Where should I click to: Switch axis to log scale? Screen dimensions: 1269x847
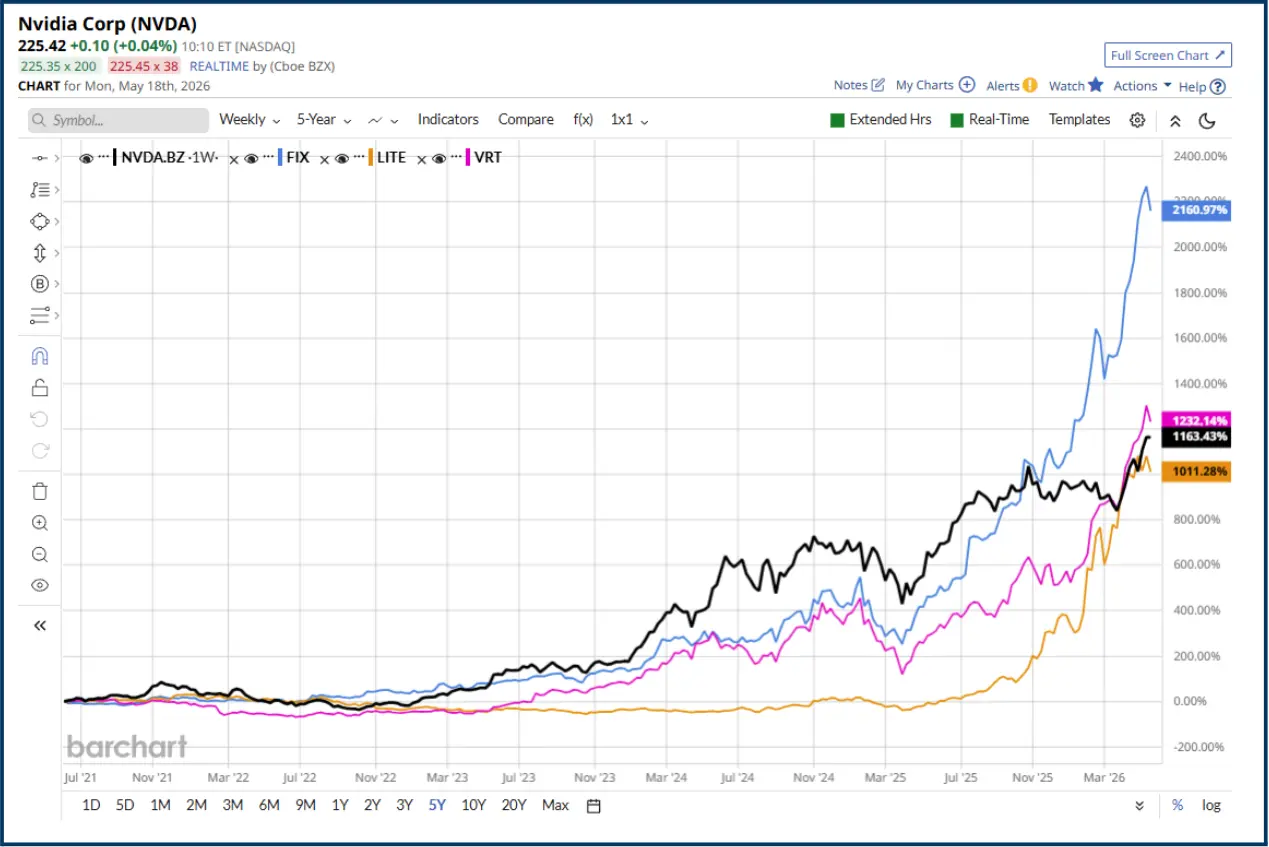click(1210, 805)
